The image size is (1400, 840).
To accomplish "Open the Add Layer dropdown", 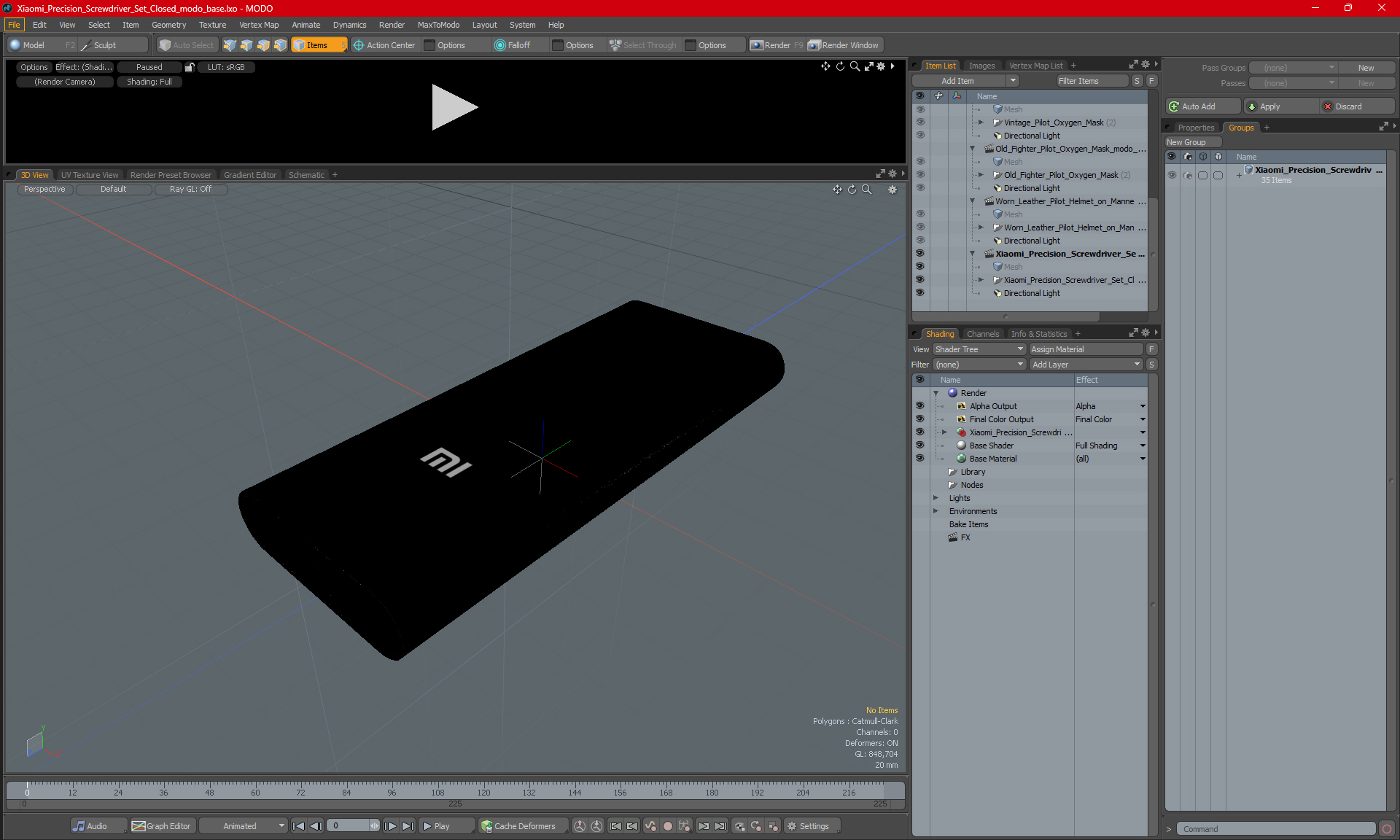I will (1086, 365).
